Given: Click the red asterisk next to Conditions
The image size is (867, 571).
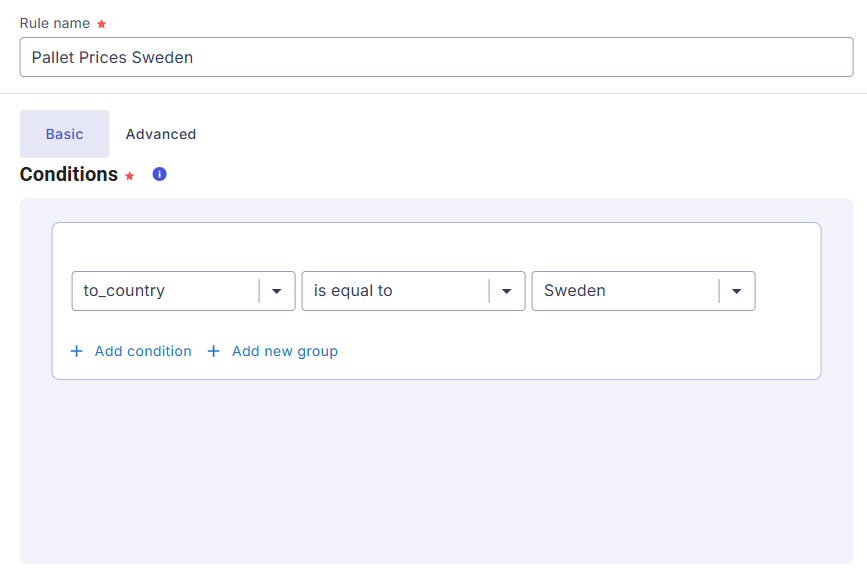Looking at the screenshot, I should tap(129, 176).
